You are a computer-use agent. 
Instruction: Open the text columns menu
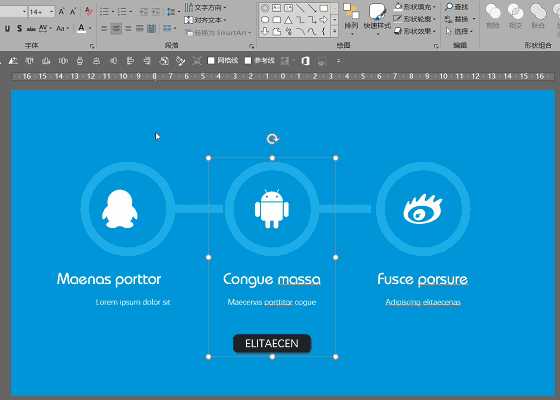click(x=169, y=28)
